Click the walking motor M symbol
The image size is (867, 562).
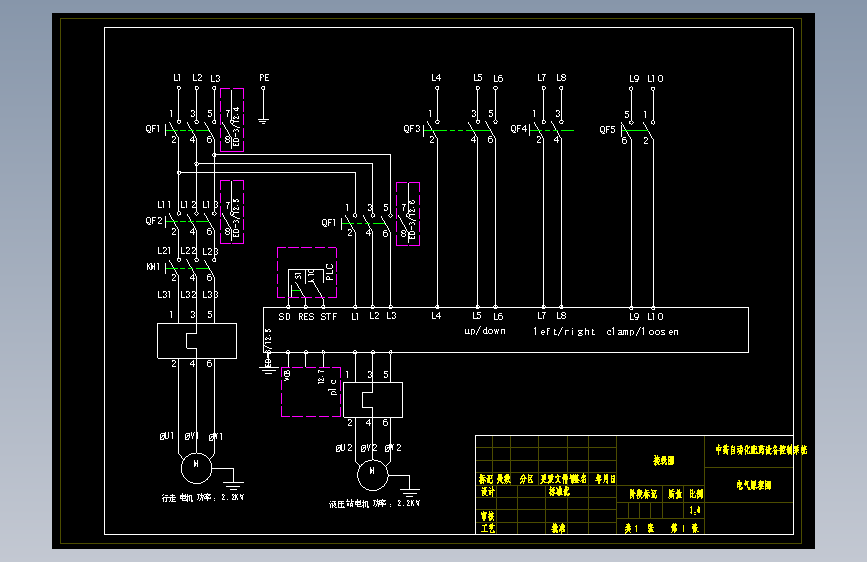(196, 468)
